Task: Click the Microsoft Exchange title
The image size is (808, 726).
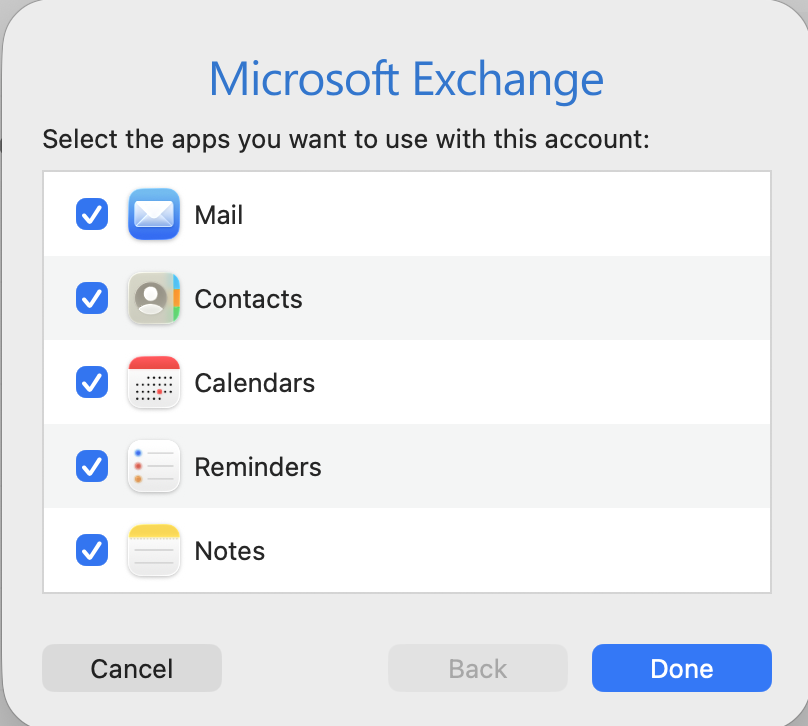Action: [x=406, y=79]
